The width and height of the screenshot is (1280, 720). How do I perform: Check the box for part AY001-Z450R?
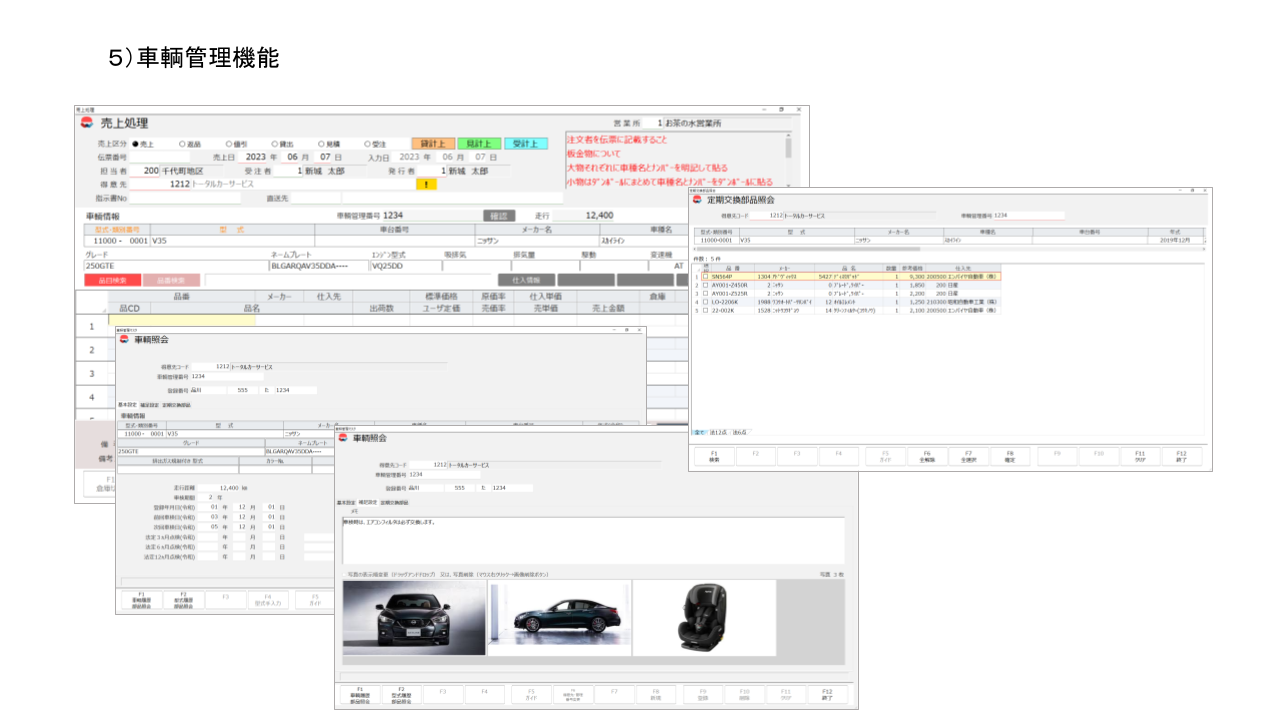point(705,285)
